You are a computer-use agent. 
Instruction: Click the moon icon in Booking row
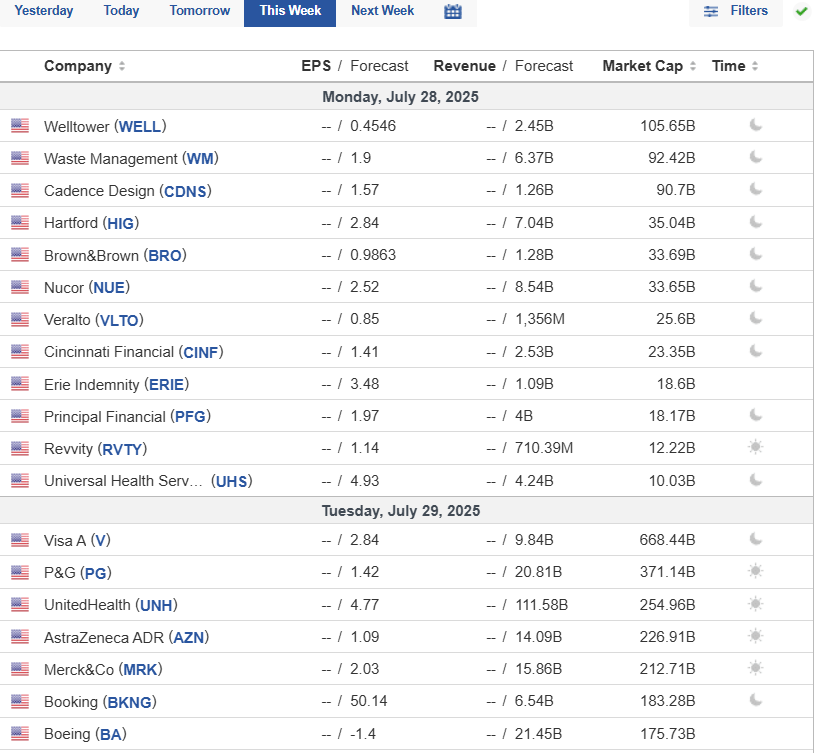(x=756, y=701)
